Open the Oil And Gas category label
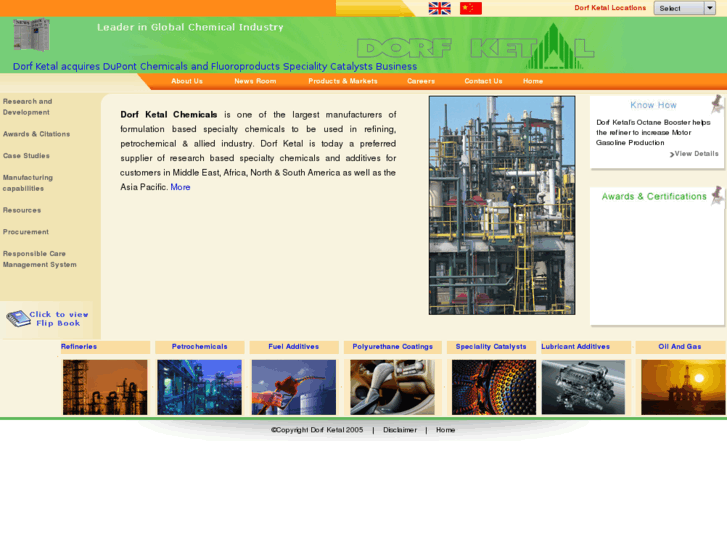This screenshot has width=727, height=545. pos(680,346)
